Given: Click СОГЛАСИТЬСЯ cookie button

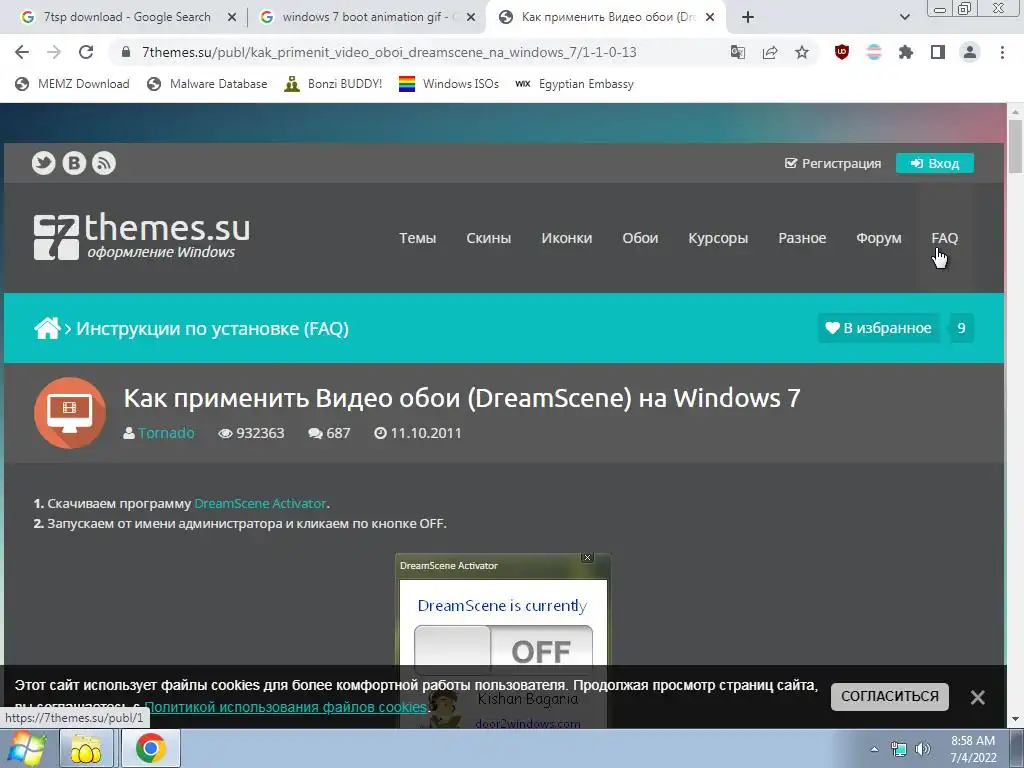Looking at the screenshot, I should tap(889, 696).
